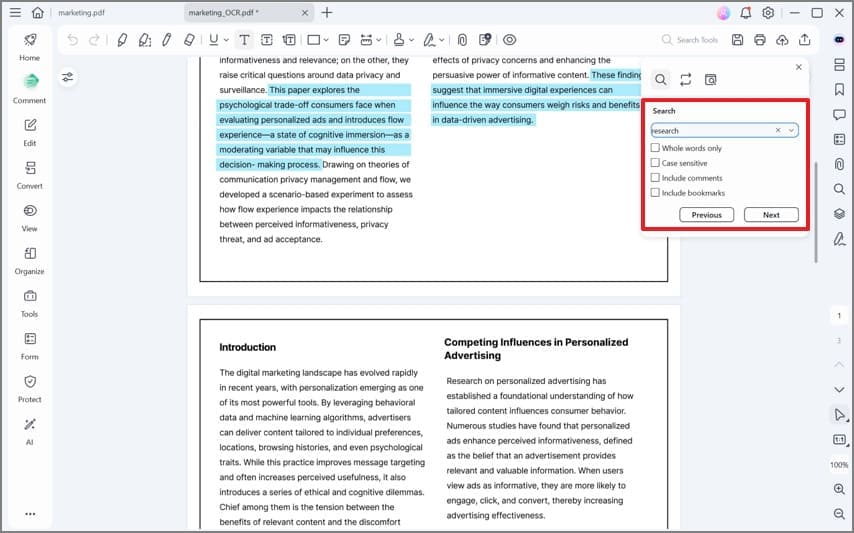The width and height of the screenshot is (854, 533).
Task: Share the document via export icon
Action: 804,40
